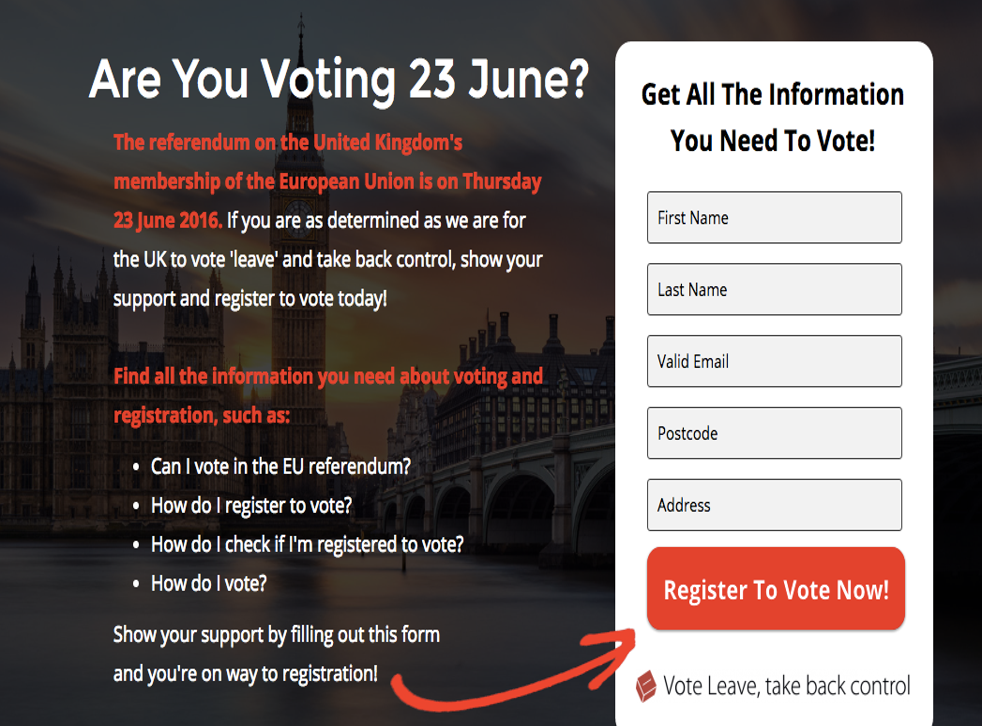The width and height of the screenshot is (982, 726).
Task: Click the First Name input field
Action: pos(774,217)
